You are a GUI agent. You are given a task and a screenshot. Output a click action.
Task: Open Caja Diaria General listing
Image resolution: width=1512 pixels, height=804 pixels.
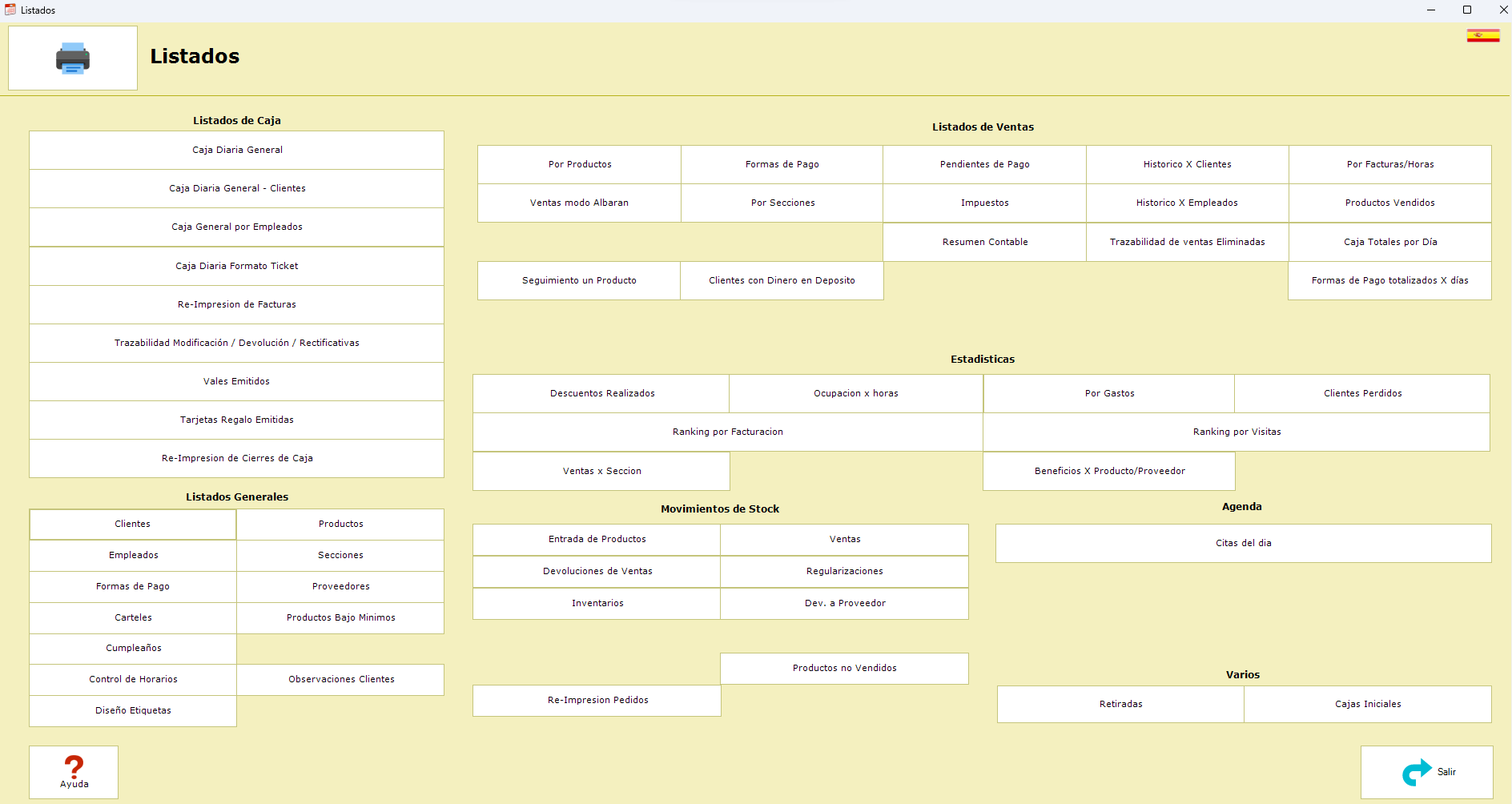[x=237, y=150]
